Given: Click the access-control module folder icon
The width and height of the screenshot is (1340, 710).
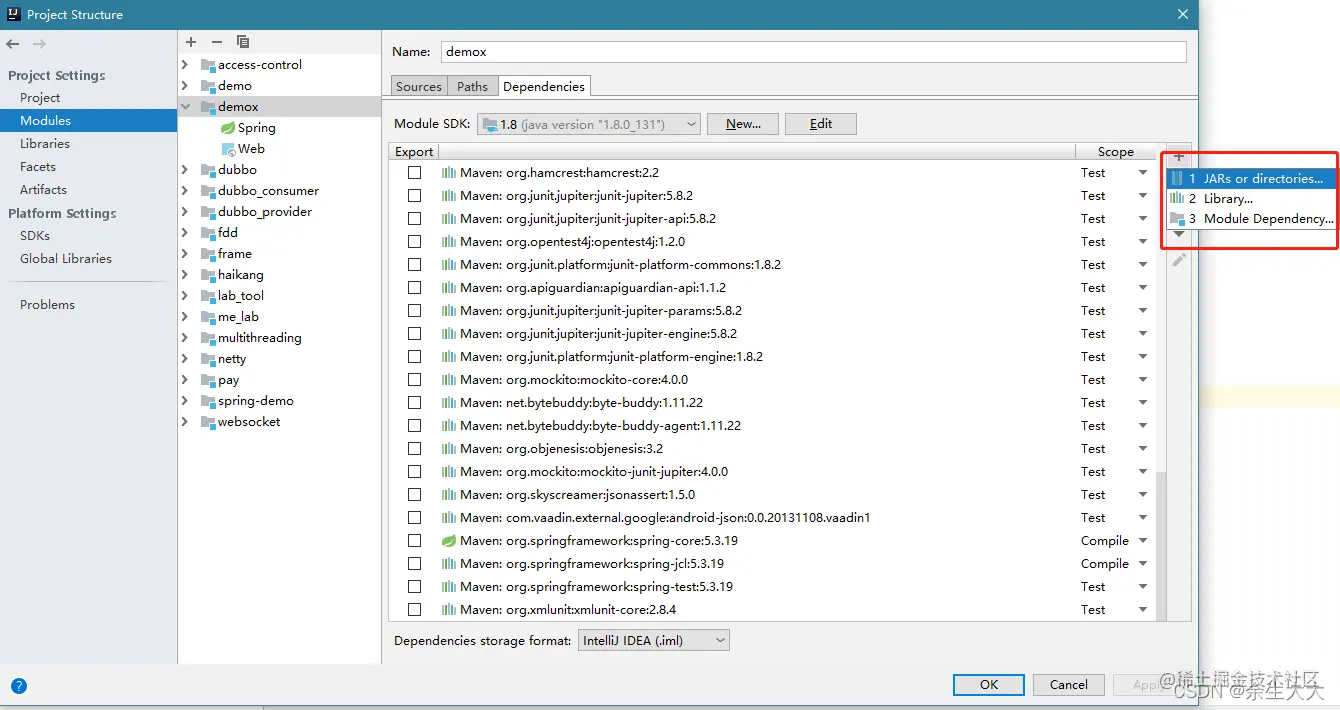Looking at the screenshot, I should (208, 65).
